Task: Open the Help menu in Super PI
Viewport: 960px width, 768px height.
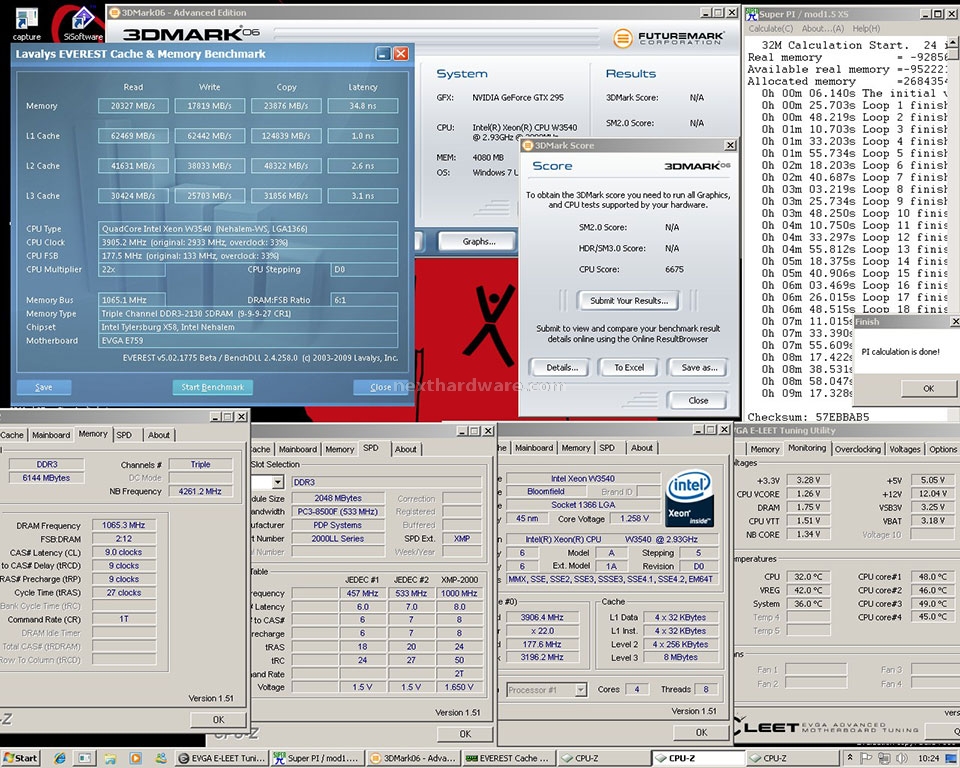Action: [866, 29]
